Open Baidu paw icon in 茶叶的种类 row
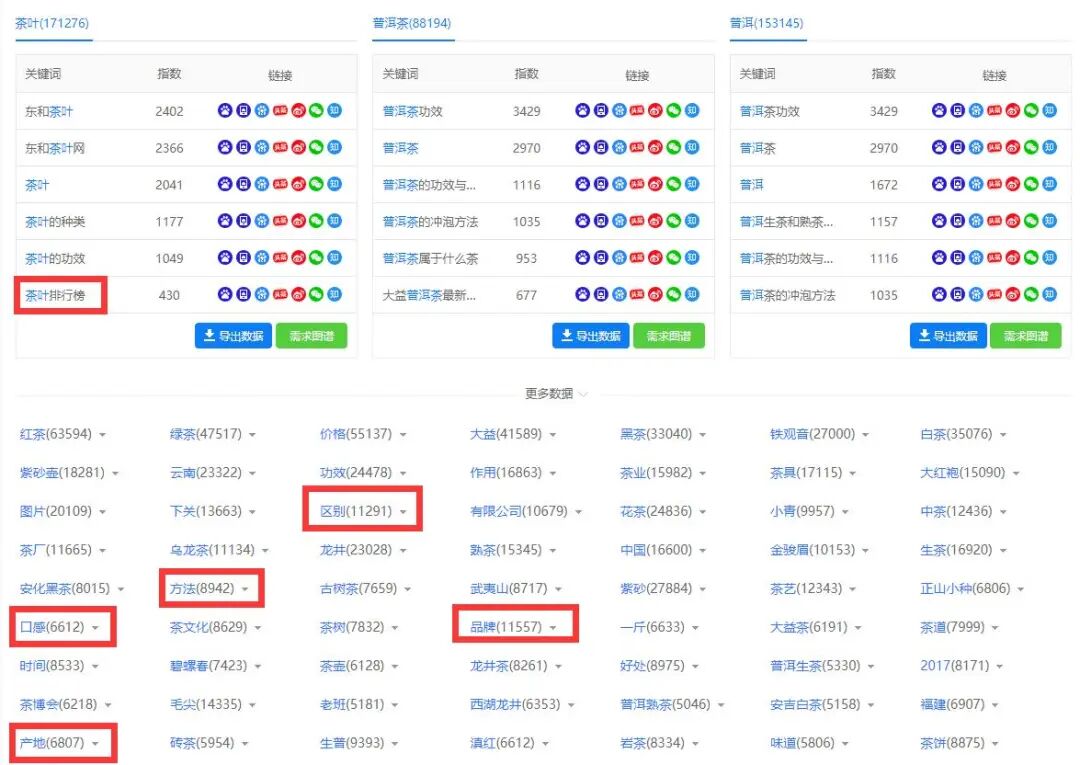 pos(225,221)
